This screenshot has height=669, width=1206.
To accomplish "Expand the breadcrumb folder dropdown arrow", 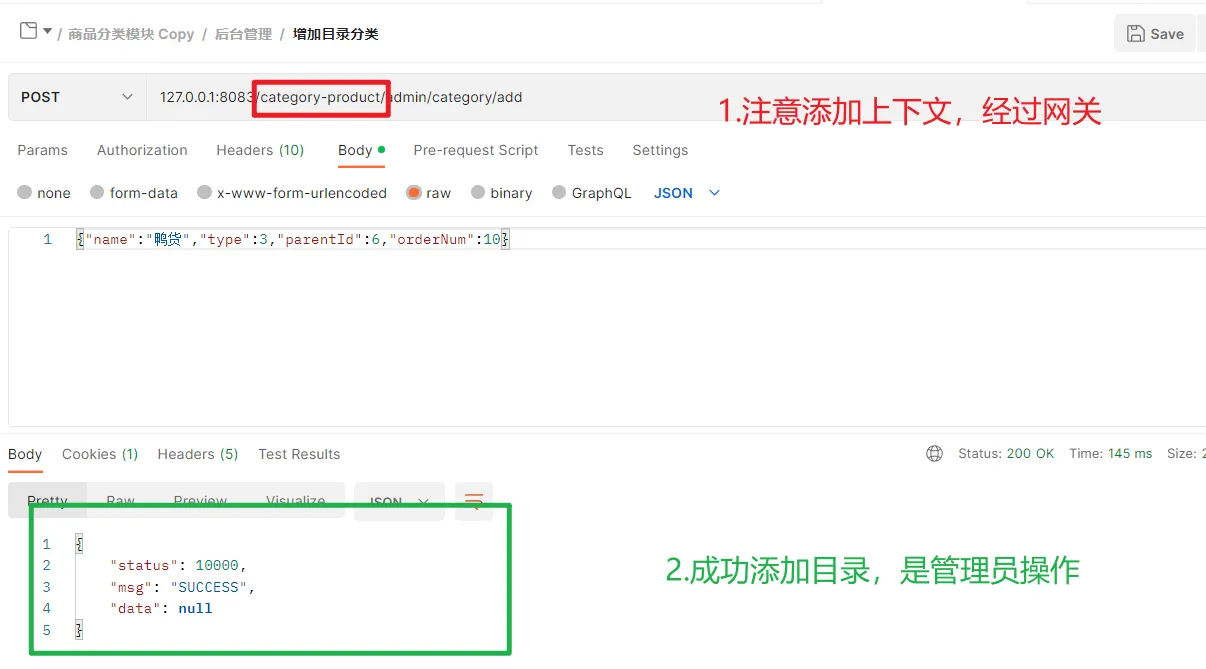I will coord(47,32).
